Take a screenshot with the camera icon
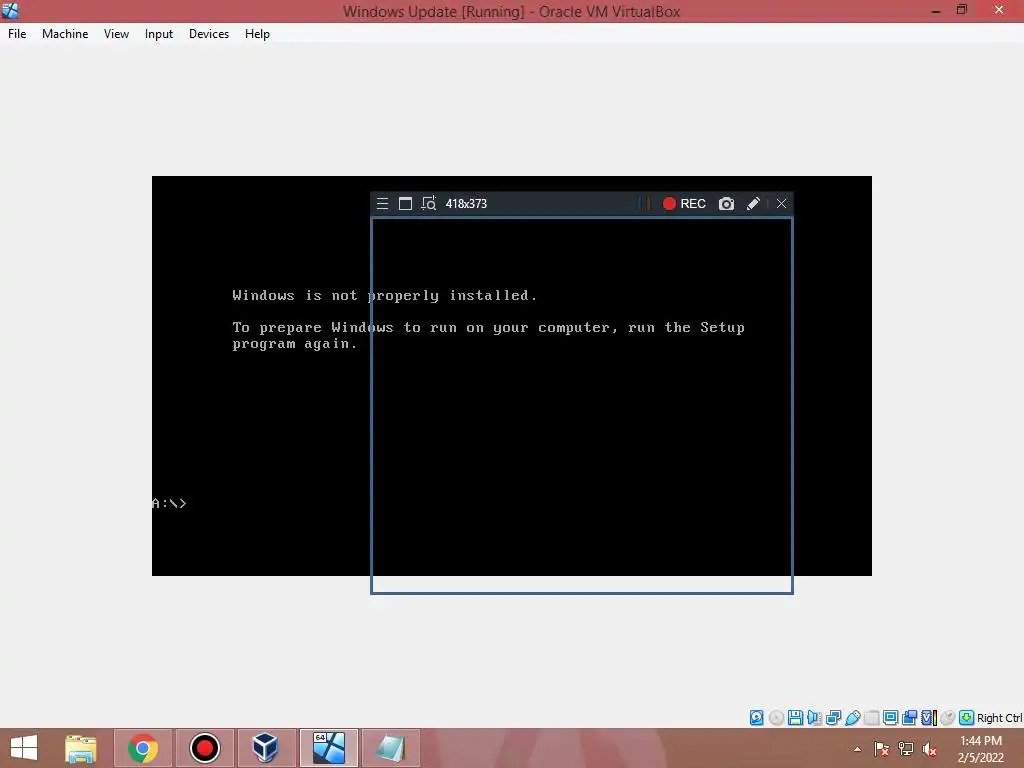1024x768 pixels. tap(726, 204)
